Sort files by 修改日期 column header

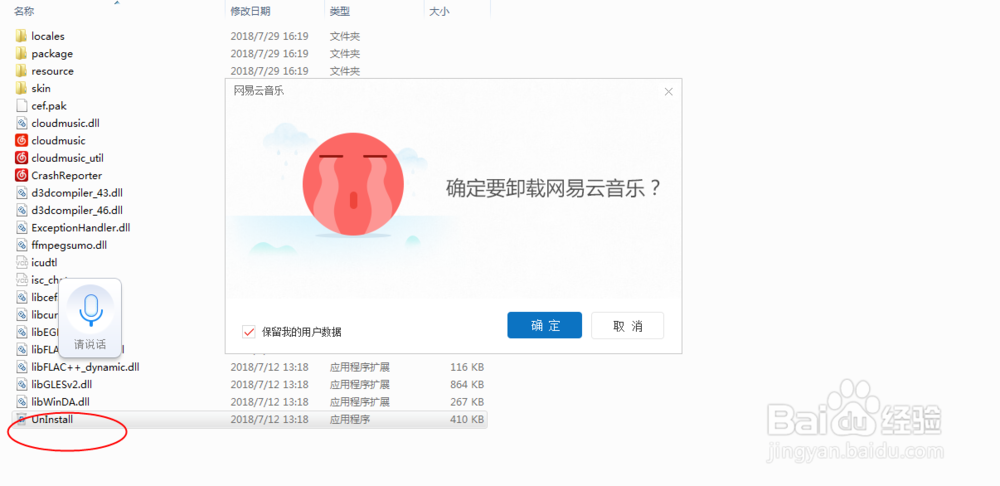point(250,11)
